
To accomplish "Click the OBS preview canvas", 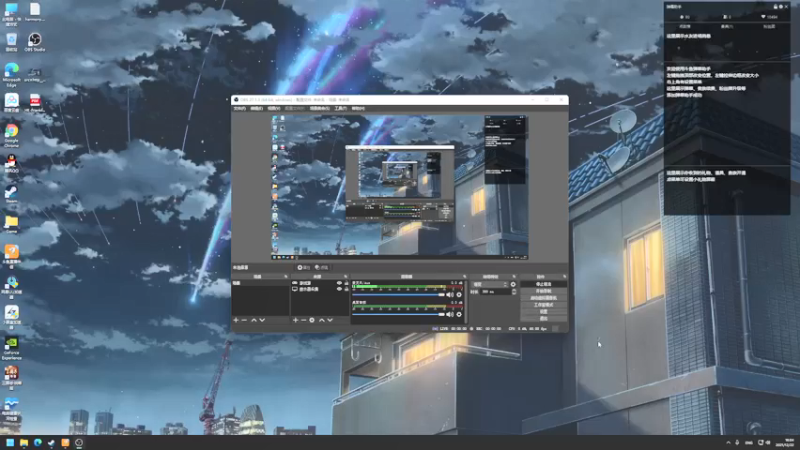I will pyautogui.click(x=399, y=187).
